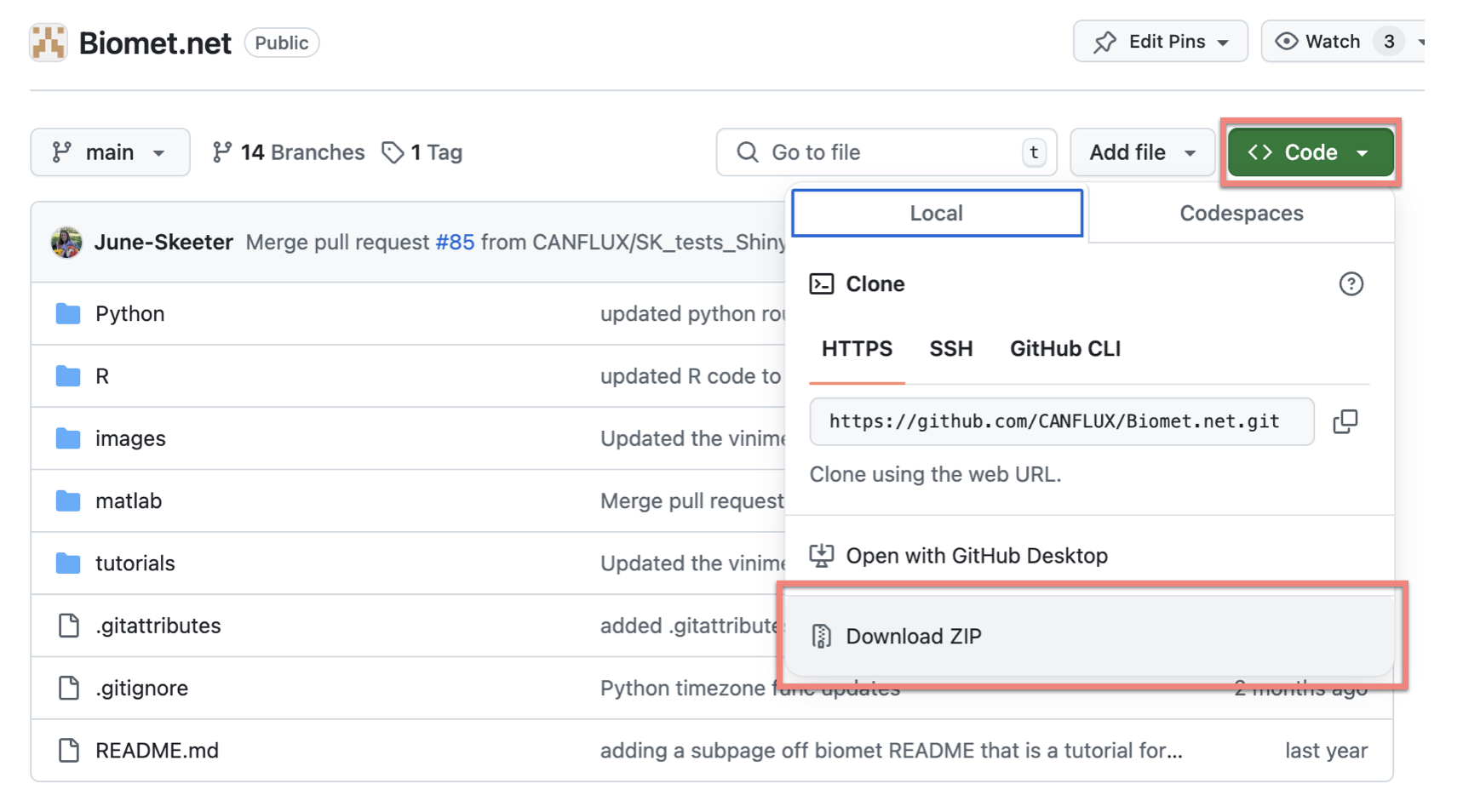Click the .gitattributes file icon
The width and height of the screenshot is (1463, 812).
click(69, 626)
